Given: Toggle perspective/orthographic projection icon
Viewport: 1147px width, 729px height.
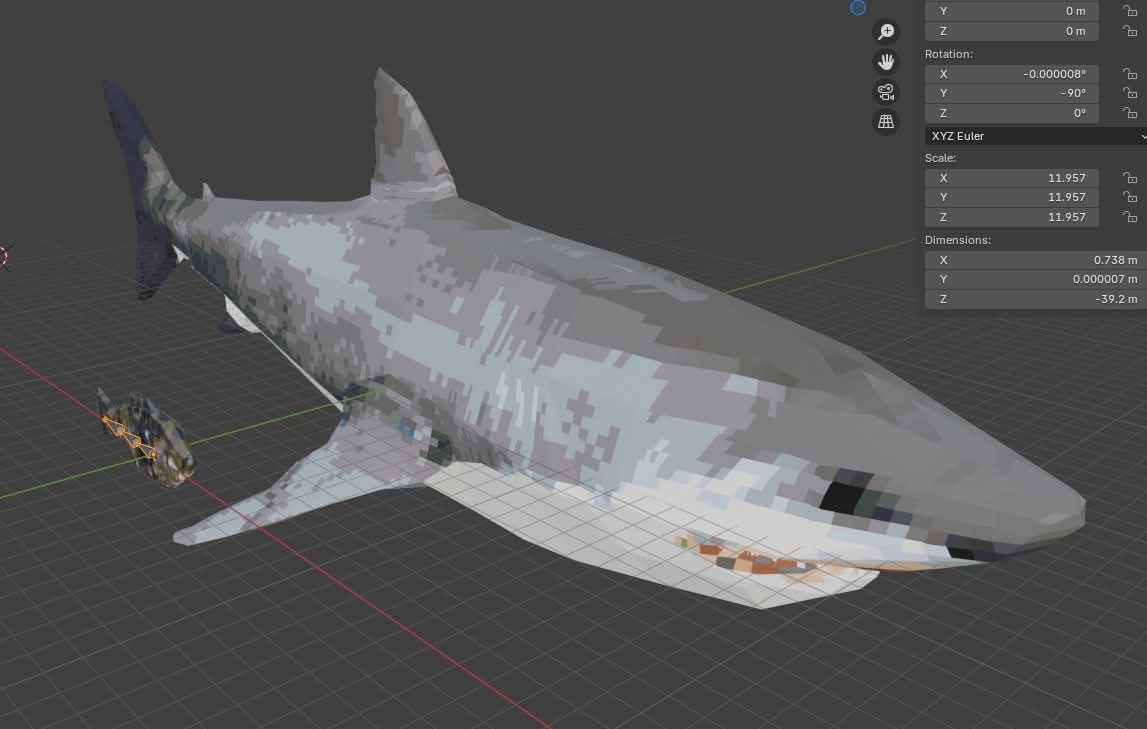Looking at the screenshot, I should [886, 121].
